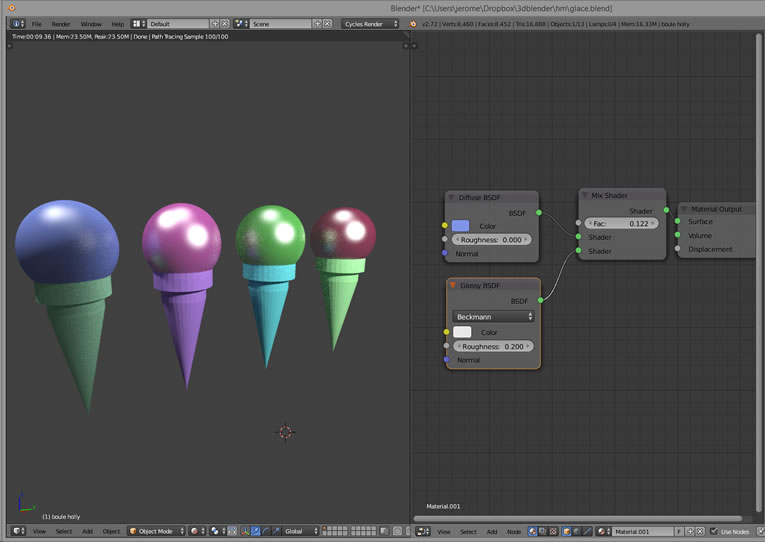Click add new material plus icon
This screenshot has height=542, width=765.
click(x=692, y=531)
